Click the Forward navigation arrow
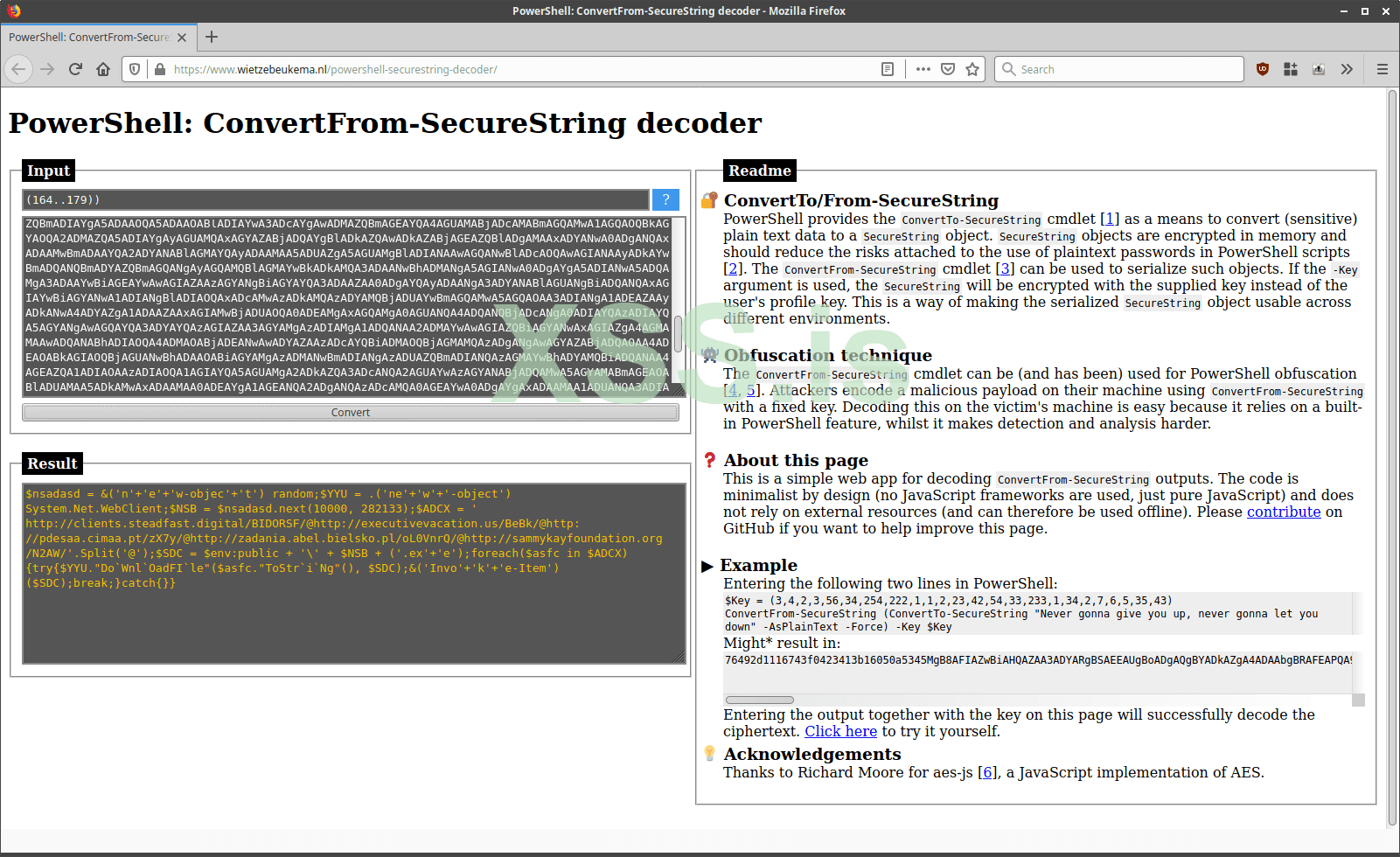 47,69
